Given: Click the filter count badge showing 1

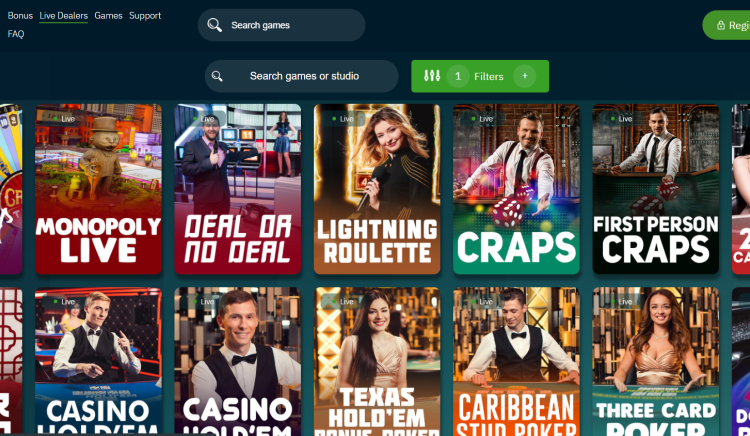Looking at the screenshot, I should point(458,76).
